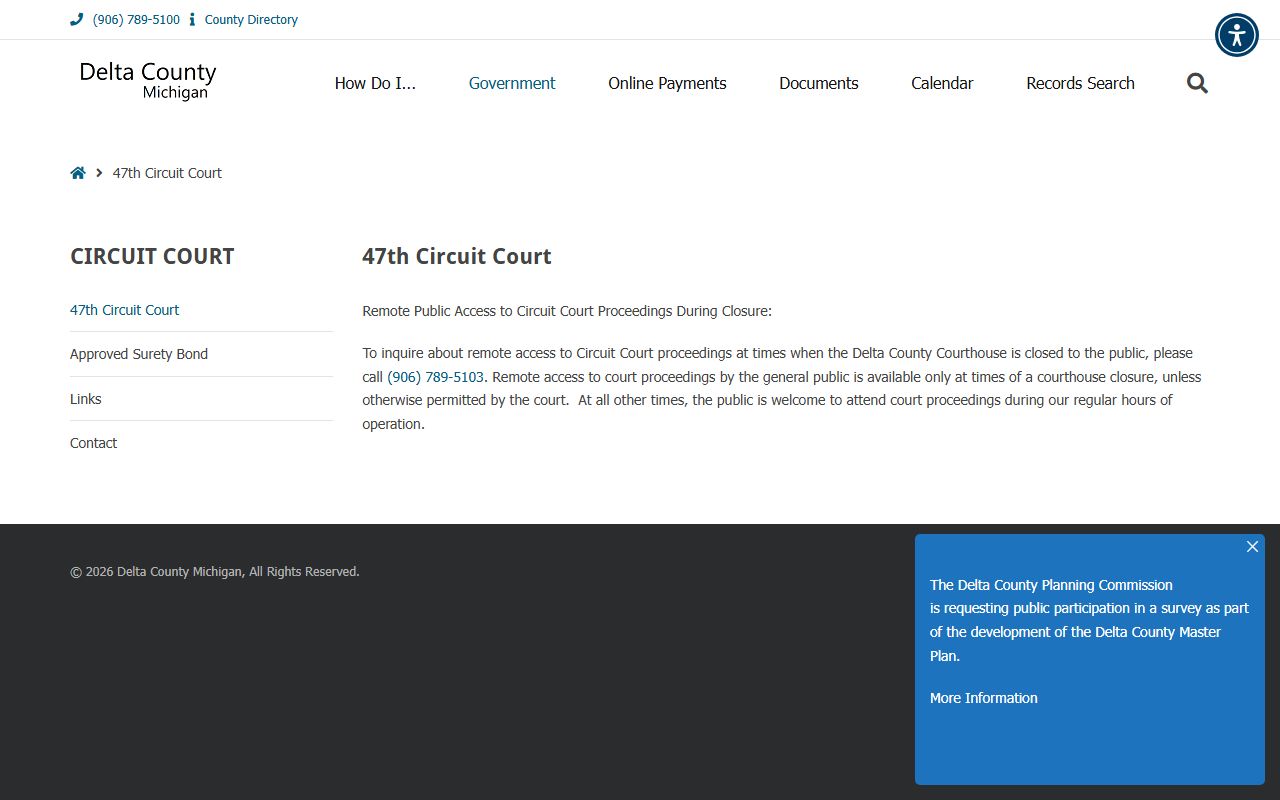The image size is (1280, 800).
Task: Click 47th Circuit Court breadcrumb text
Action: pyautogui.click(x=167, y=173)
